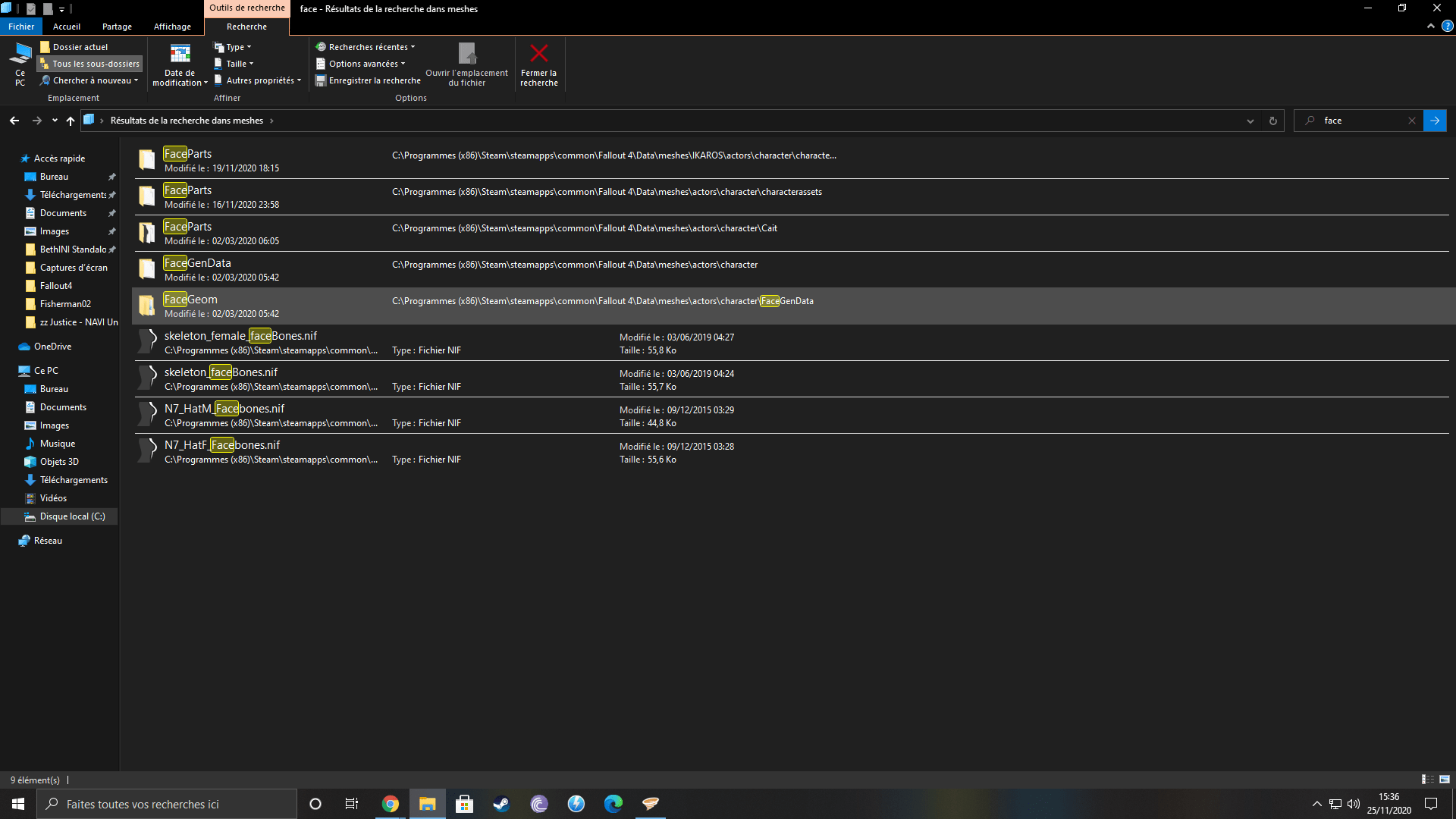Viewport: 1456px width, 819px height.
Task: Open FaceParts folder in characterassets path
Action: [791, 197]
